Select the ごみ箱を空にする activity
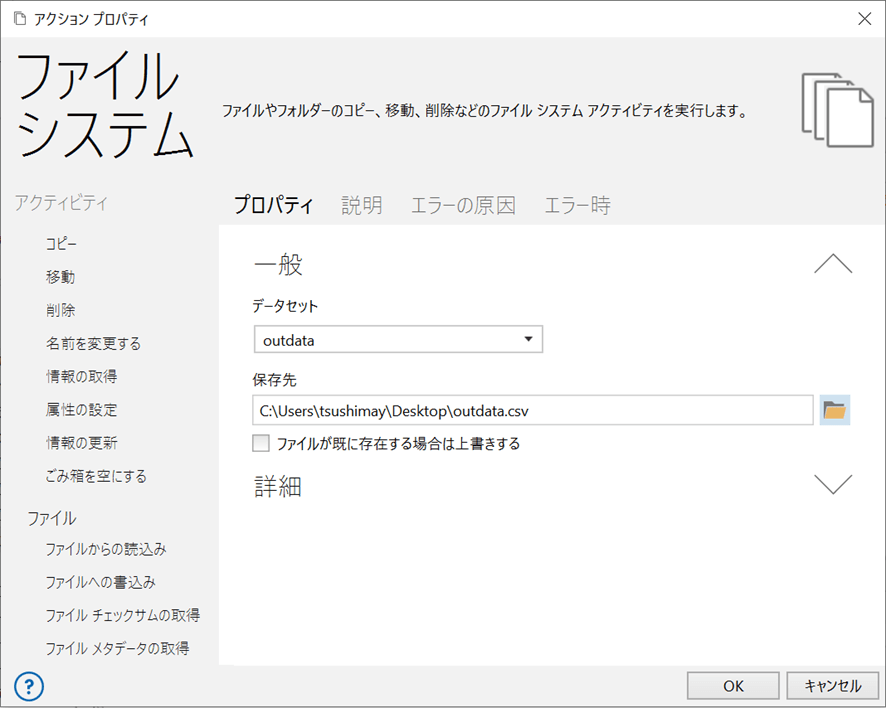The height and width of the screenshot is (708, 886). 96,476
